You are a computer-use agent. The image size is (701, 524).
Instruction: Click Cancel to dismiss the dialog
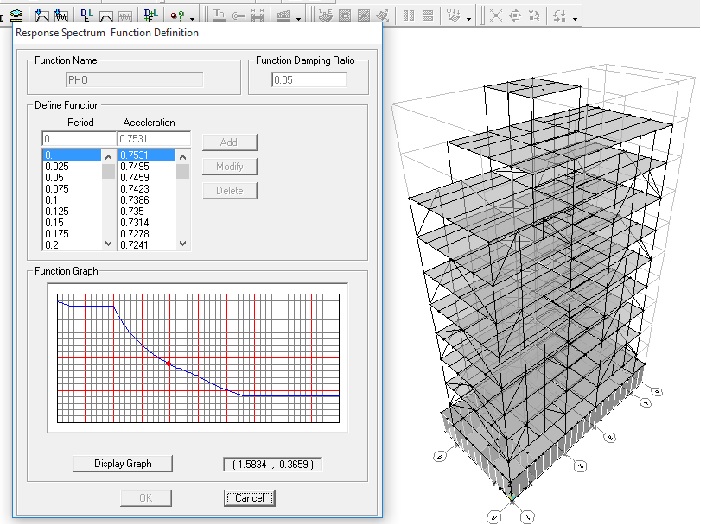click(249, 497)
